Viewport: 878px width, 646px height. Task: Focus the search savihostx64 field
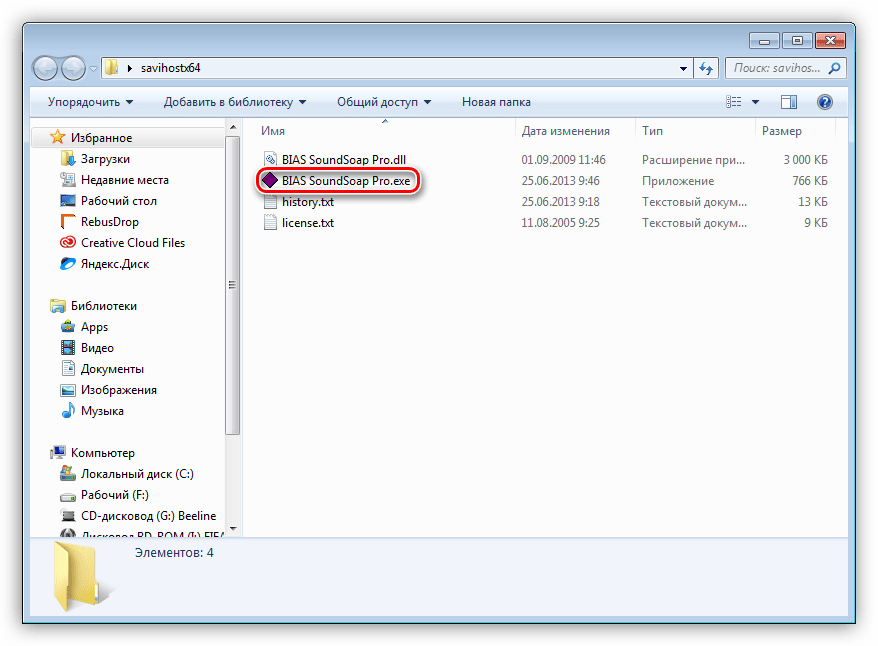(785, 68)
